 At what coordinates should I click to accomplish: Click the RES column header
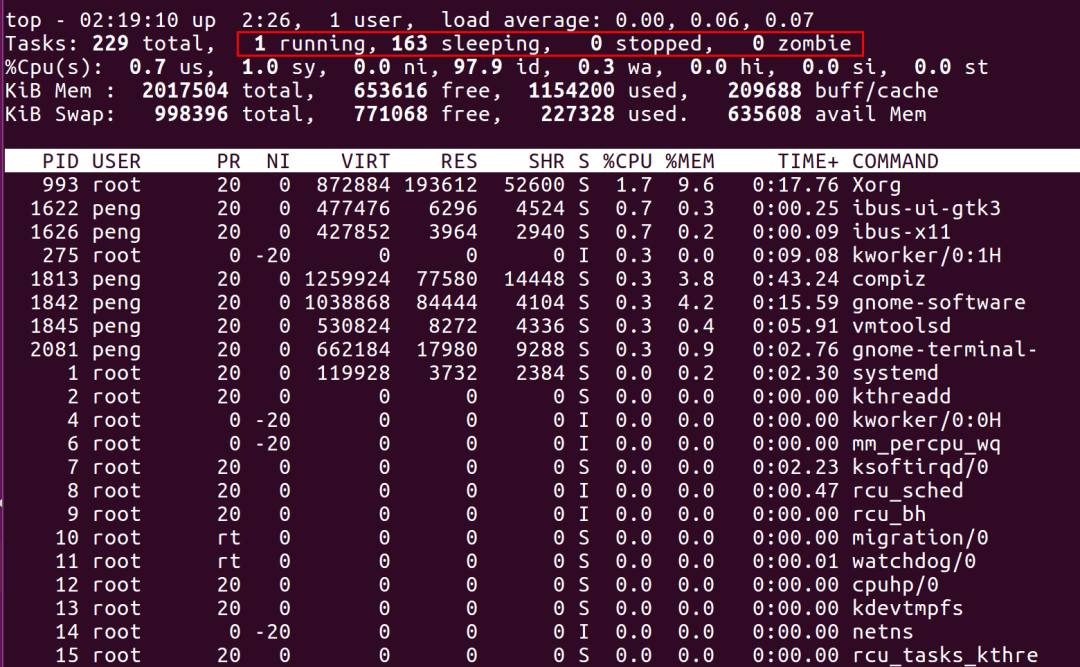(x=459, y=161)
